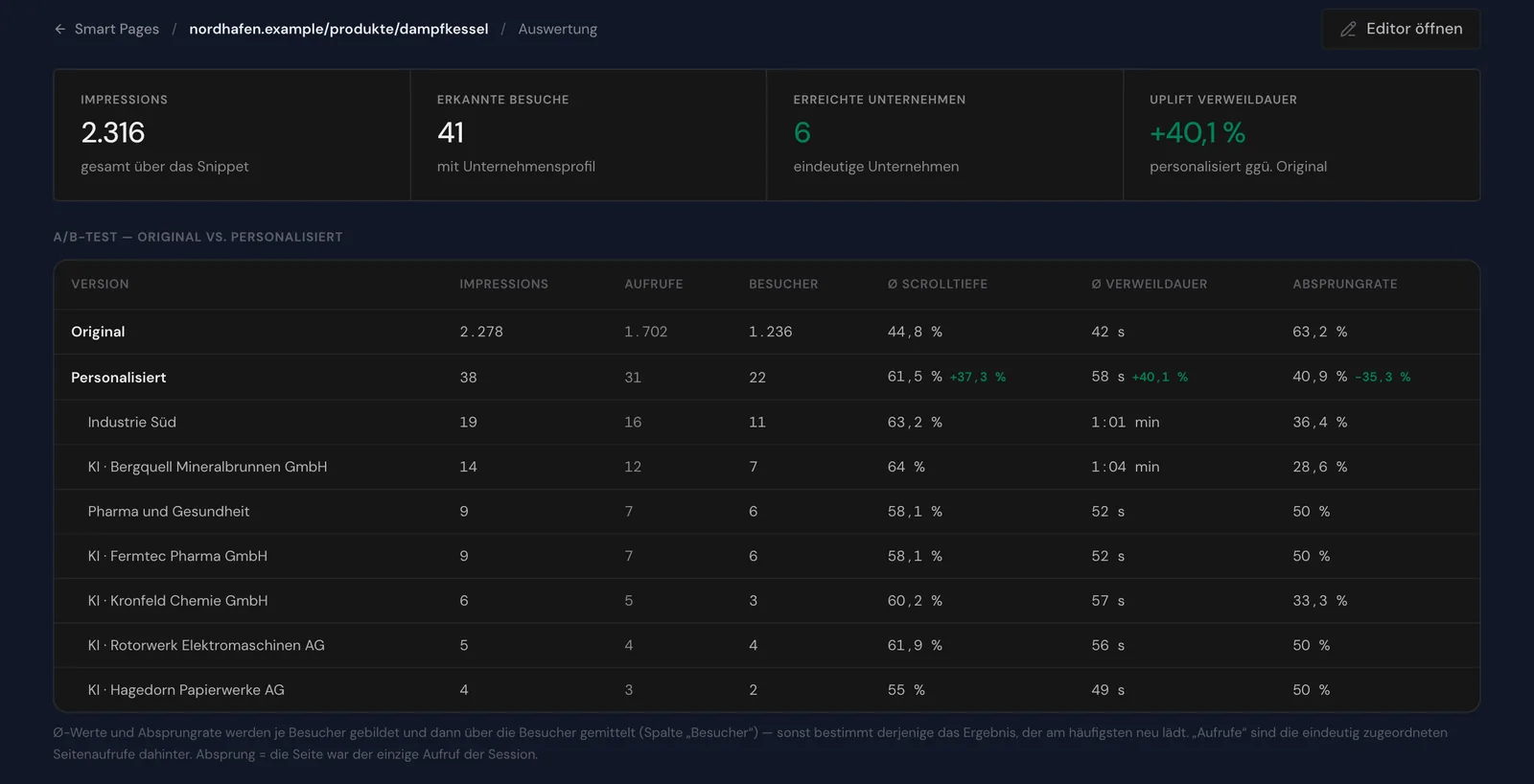The height and width of the screenshot is (784, 1534).
Task: Click the Uplift Verweildauer value +40,1 %
Action: pyautogui.click(x=1197, y=132)
